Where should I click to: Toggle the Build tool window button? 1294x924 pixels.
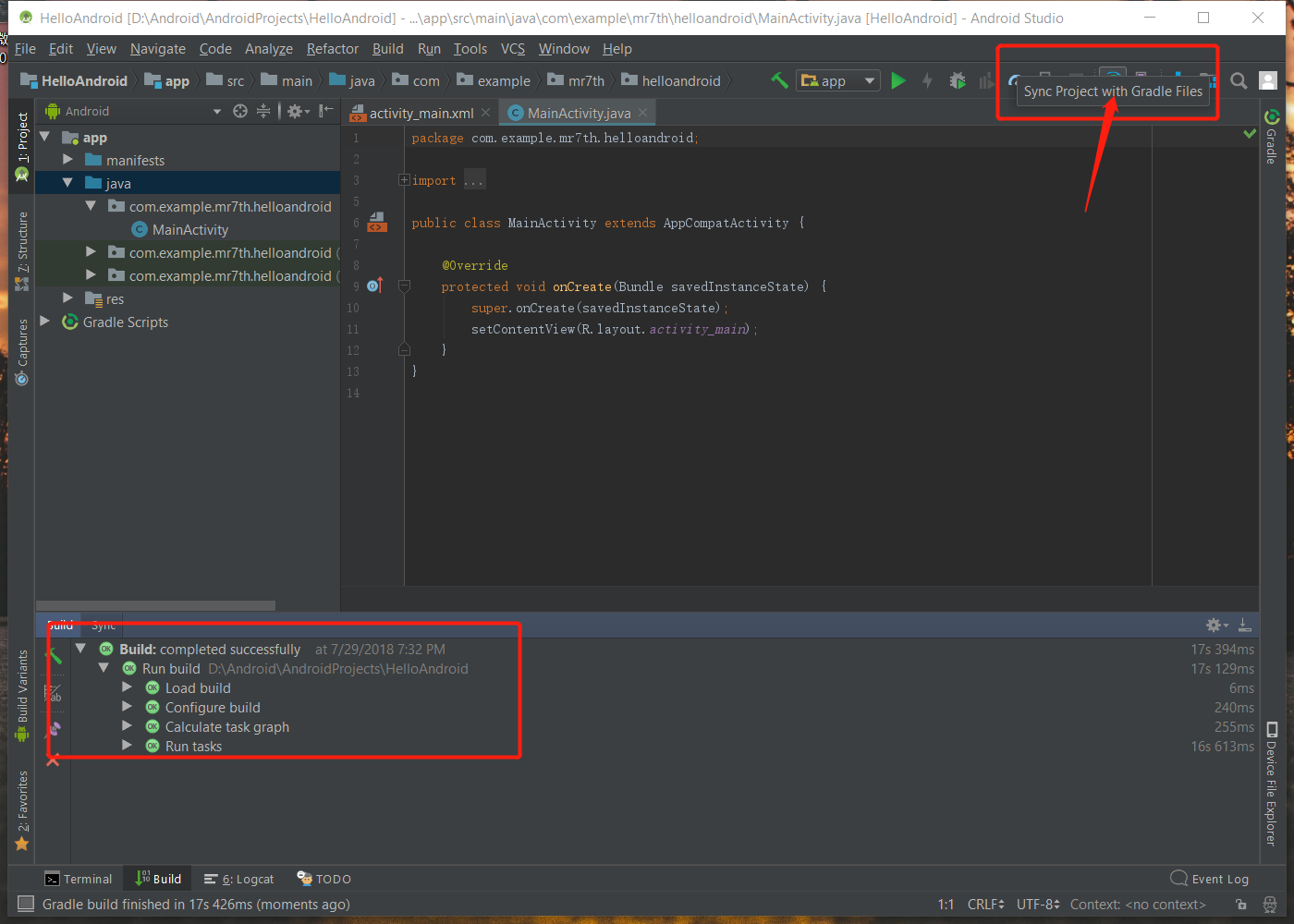pyautogui.click(x=158, y=879)
